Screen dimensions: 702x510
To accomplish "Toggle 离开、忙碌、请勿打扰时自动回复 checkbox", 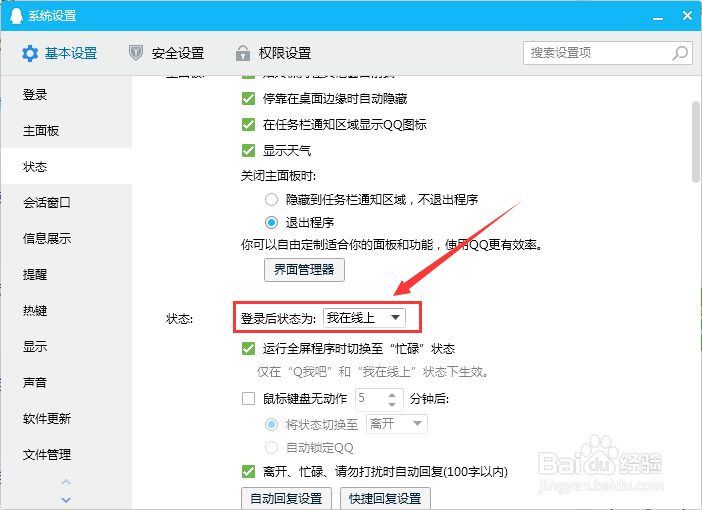I will click(248, 471).
